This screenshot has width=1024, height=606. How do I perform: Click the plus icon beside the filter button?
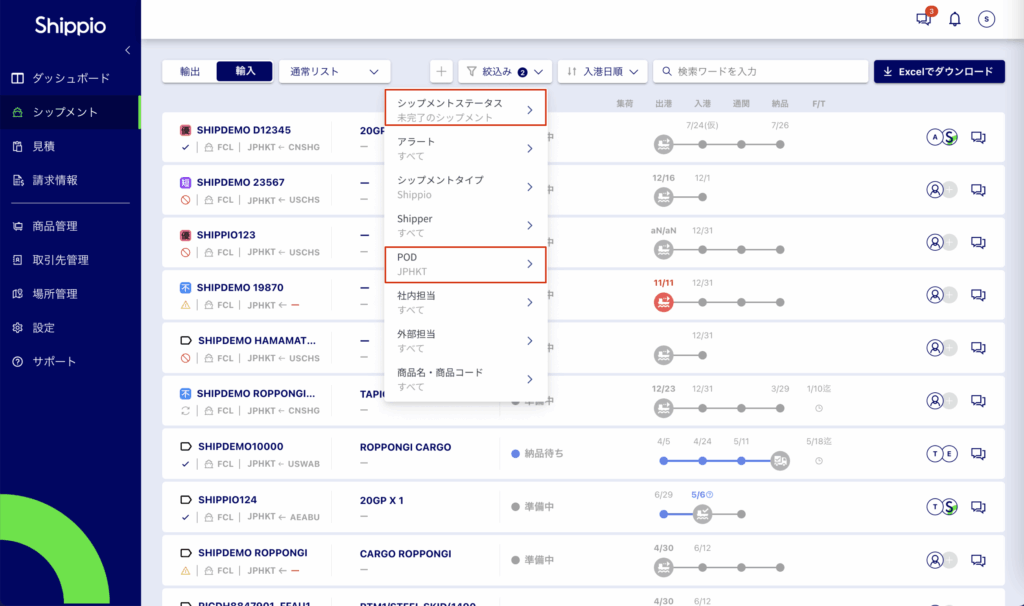[x=441, y=71]
